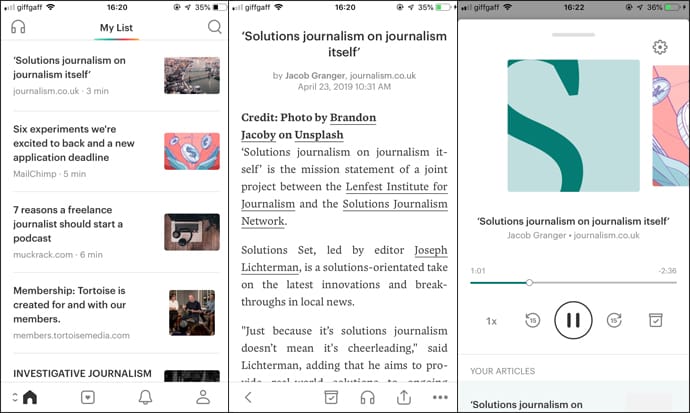Open 'Solutions journalism on journalism itself' list item
Viewport: 690px width, 413px height.
(114, 75)
